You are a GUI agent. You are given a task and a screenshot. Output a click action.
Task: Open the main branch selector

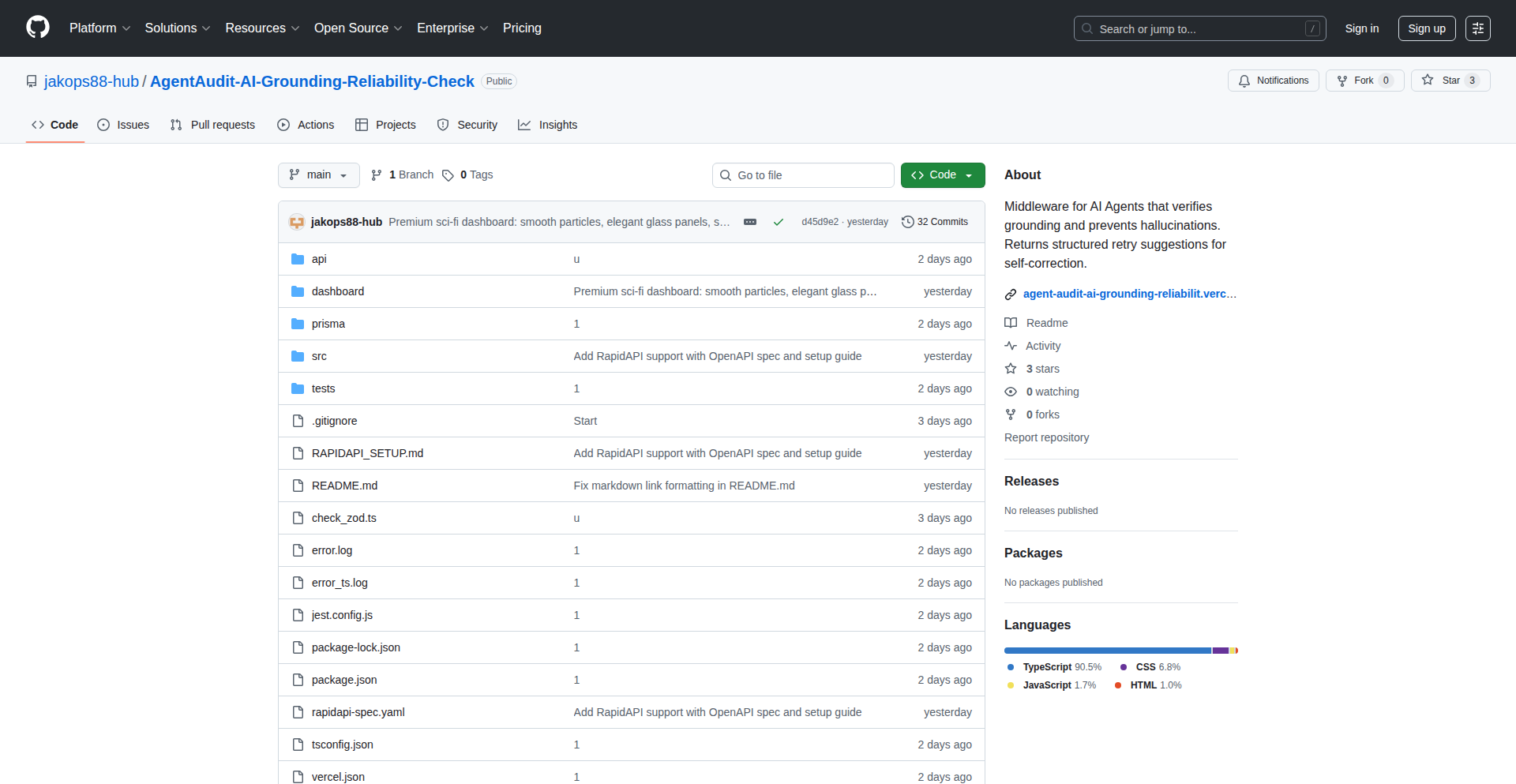(318, 174)
